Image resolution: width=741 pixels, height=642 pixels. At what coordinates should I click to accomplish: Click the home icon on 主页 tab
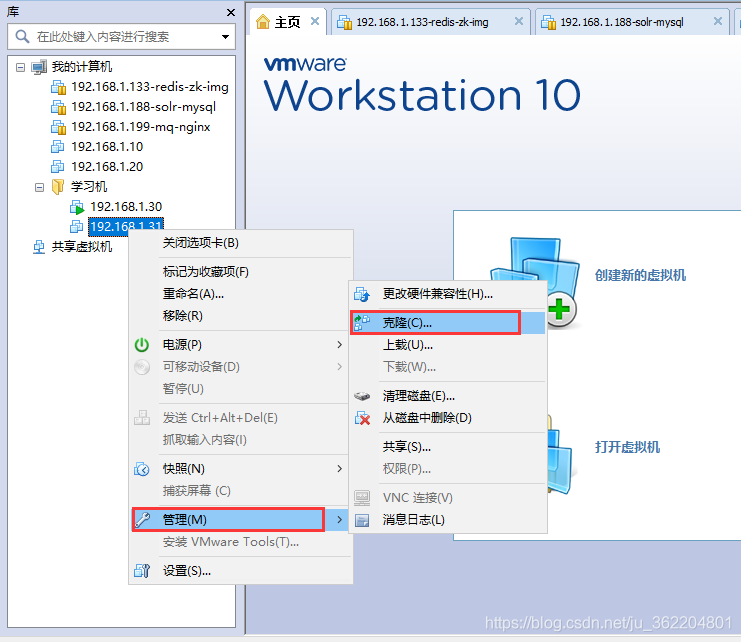263,22
